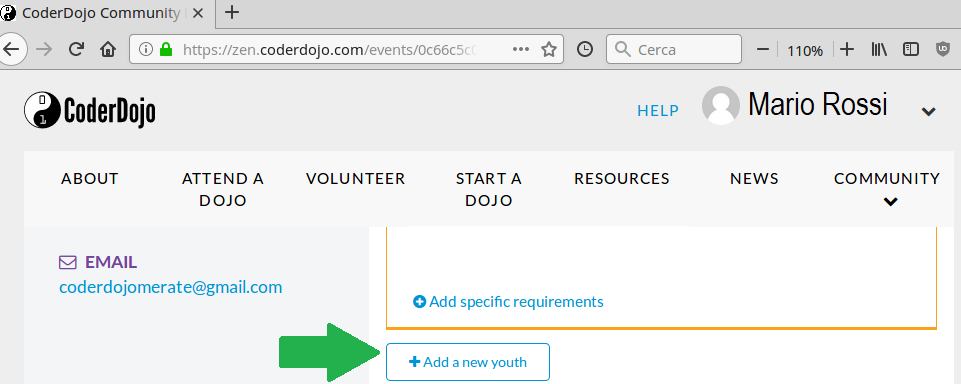Click the Add specific requirements link
The image size is (961, 384).
coord(508,301)
